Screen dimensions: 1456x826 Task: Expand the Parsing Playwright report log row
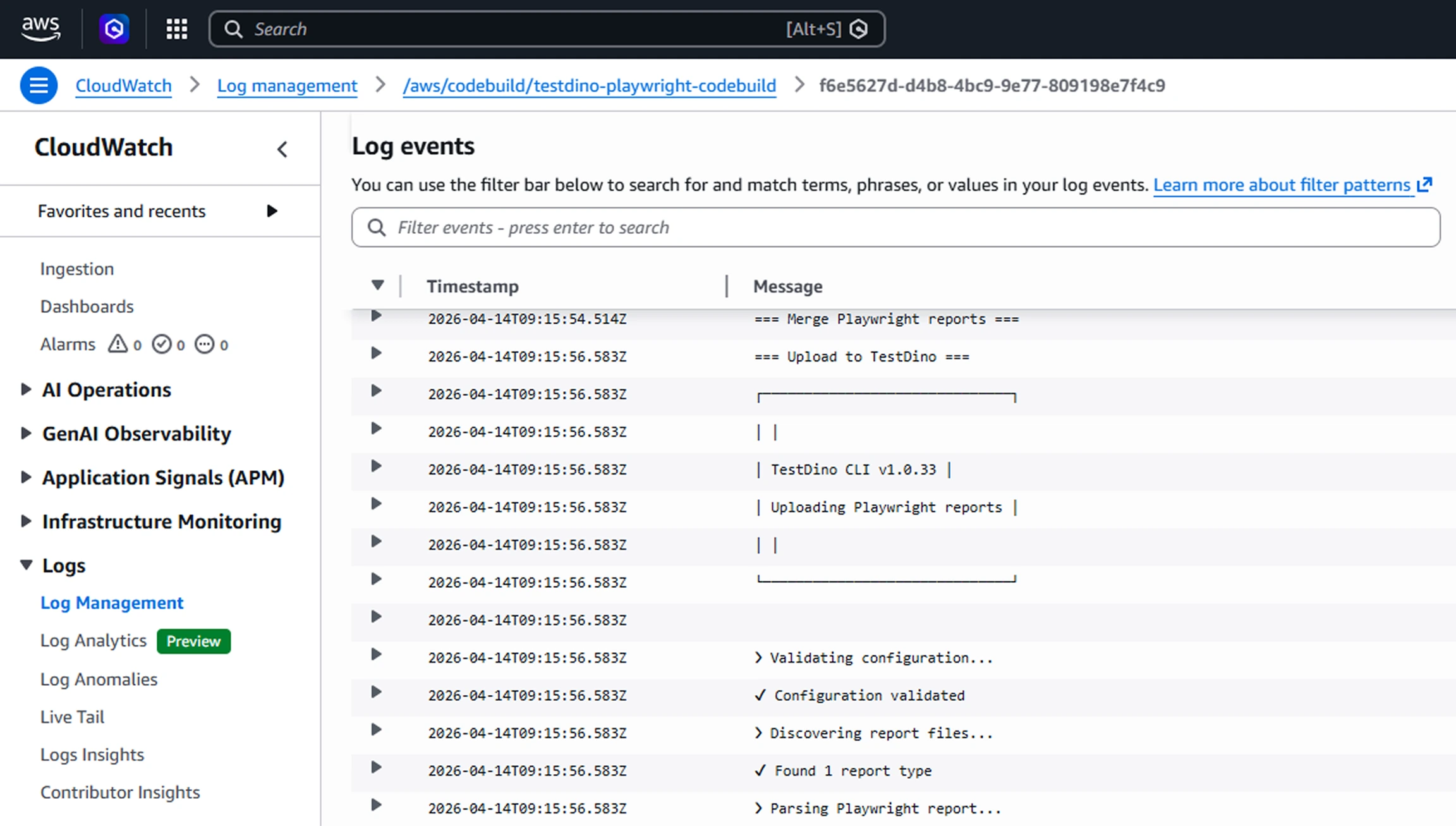[x=376, y=805]
